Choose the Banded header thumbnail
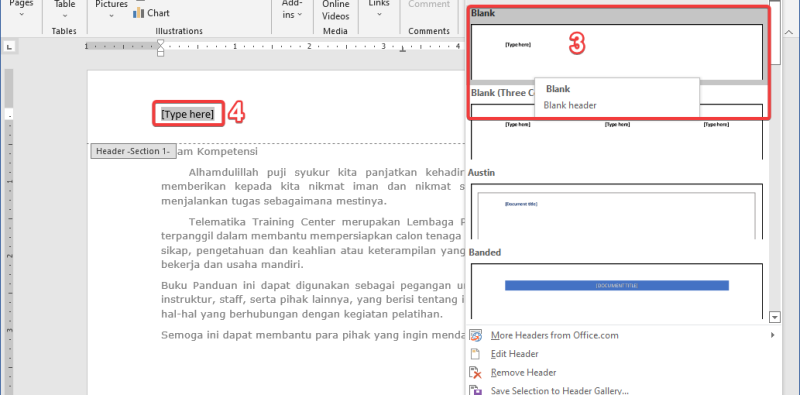The width and height of the screenshot is (800, 395). tap(616, 291)
